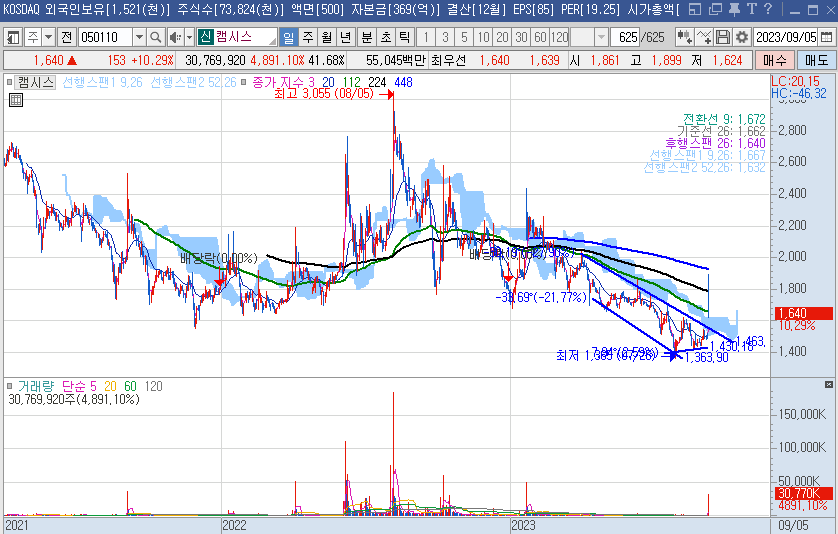Click the red 30,770K volume tag on axis

(x=803, y=493)
